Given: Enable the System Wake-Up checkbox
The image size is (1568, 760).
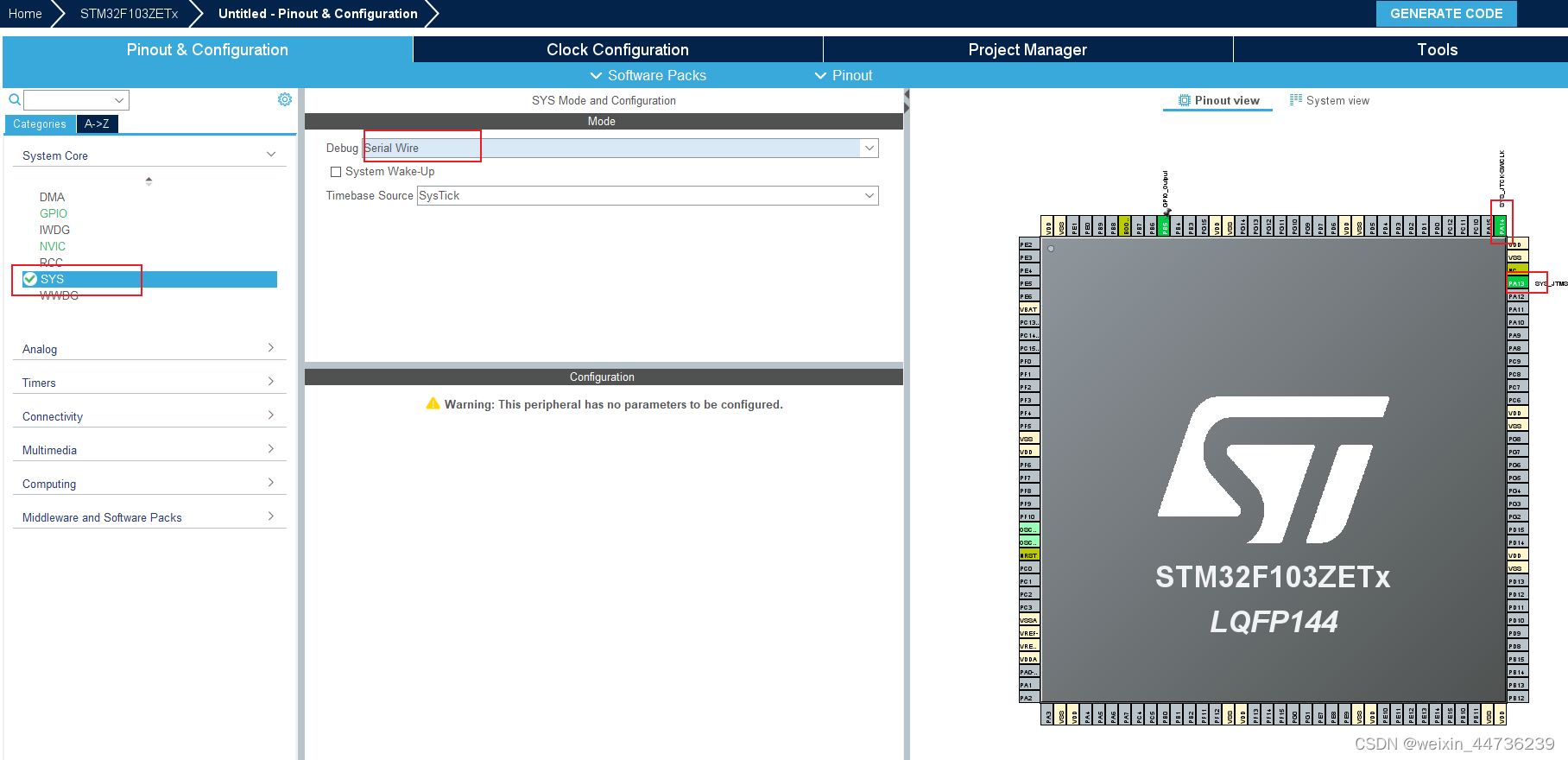Looking at the screenshot, I should pyautogui.click(x=336, y=172).
